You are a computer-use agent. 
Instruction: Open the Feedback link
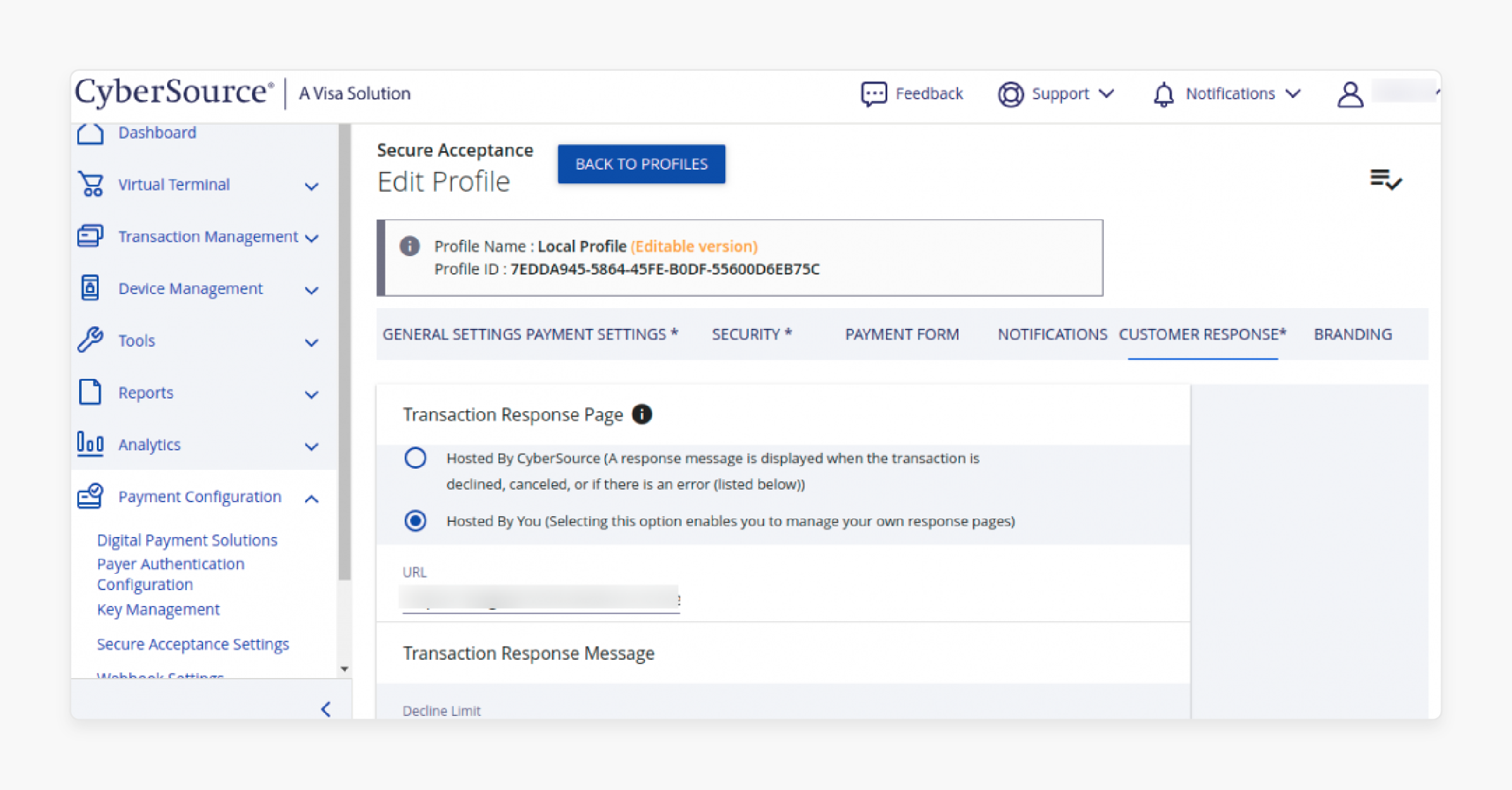pyautogui.click(x=929, y=94)
